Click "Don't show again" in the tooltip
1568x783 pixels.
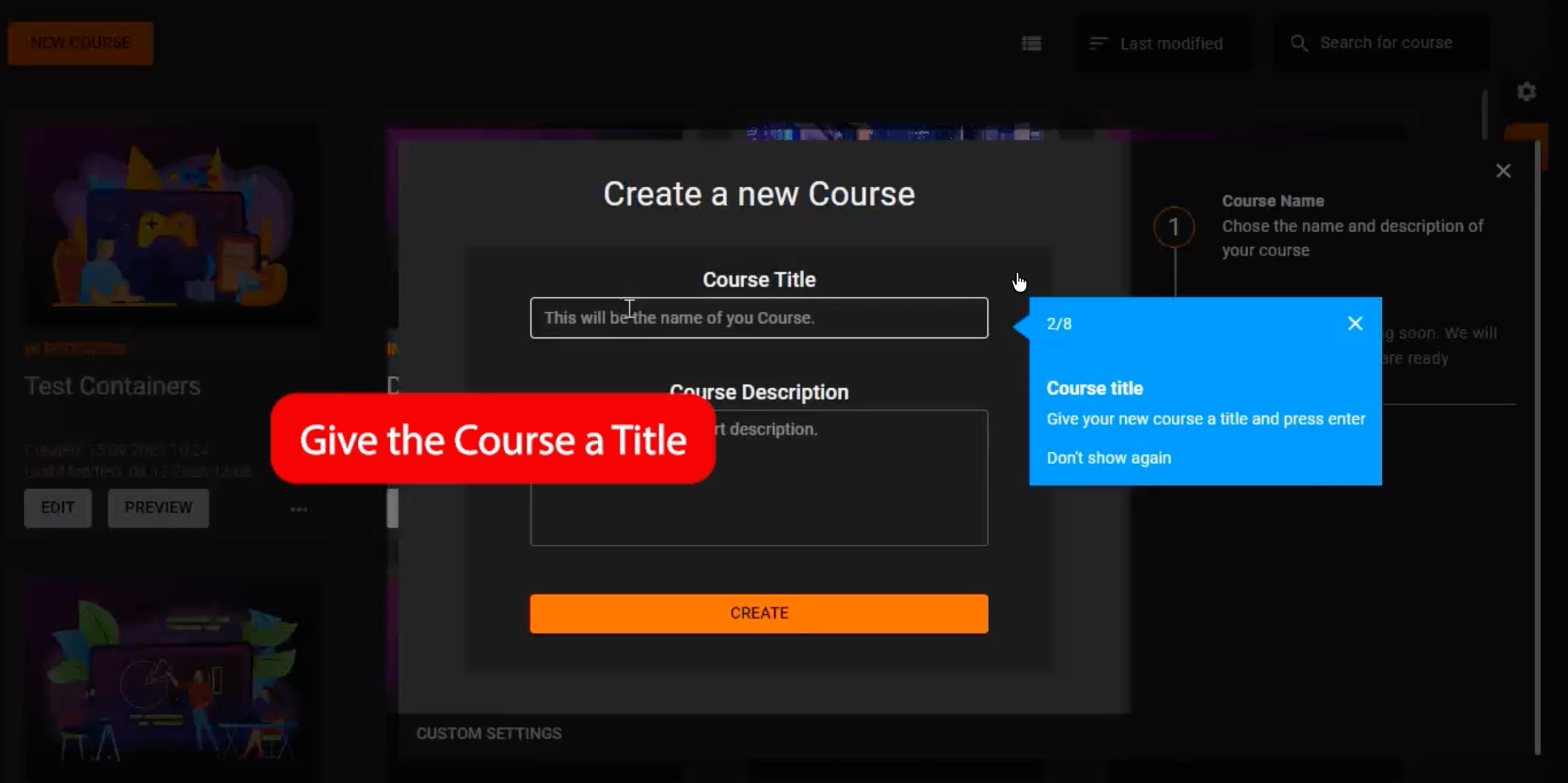[x=1109, y=457]
